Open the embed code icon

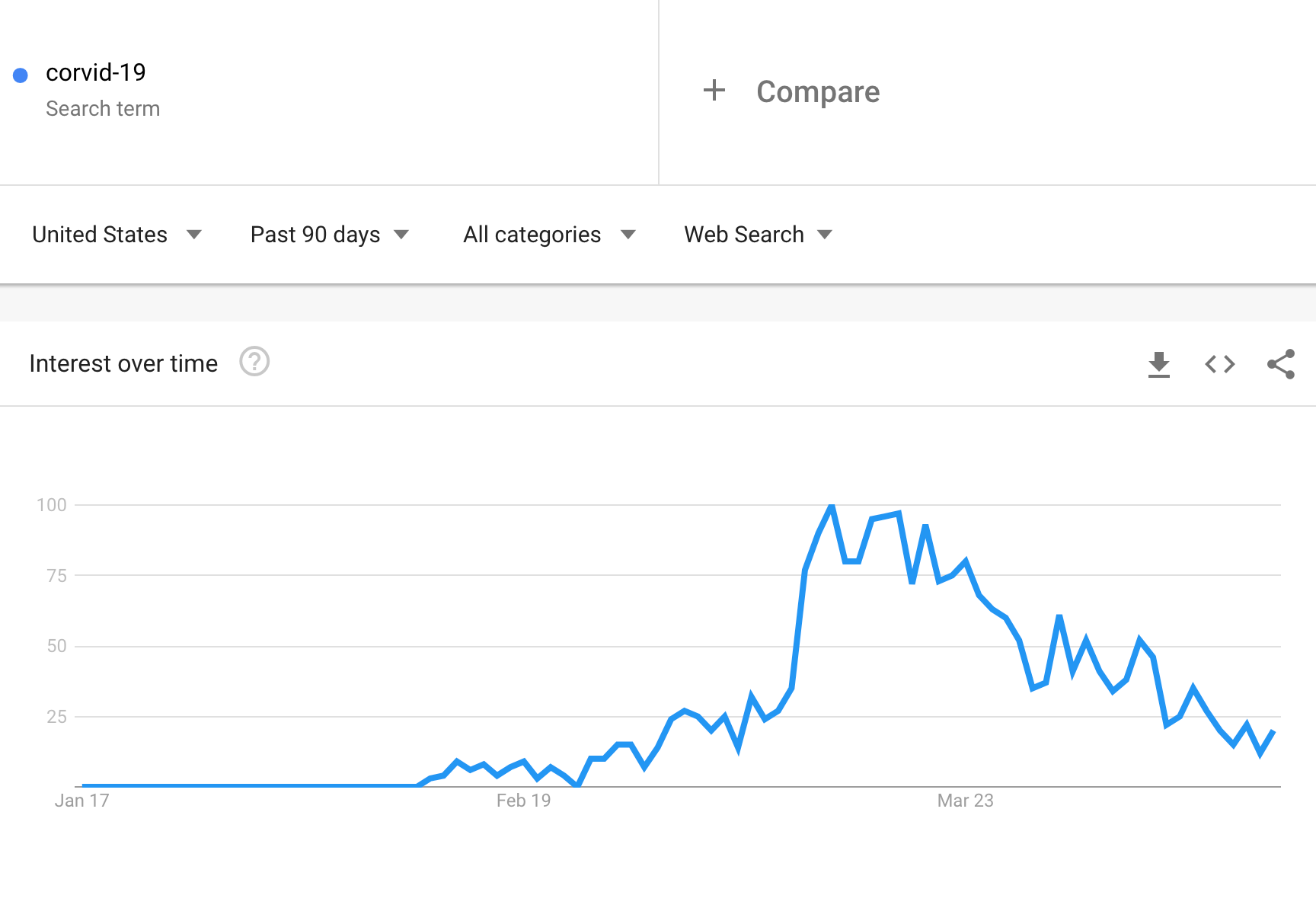point(1219,364)
